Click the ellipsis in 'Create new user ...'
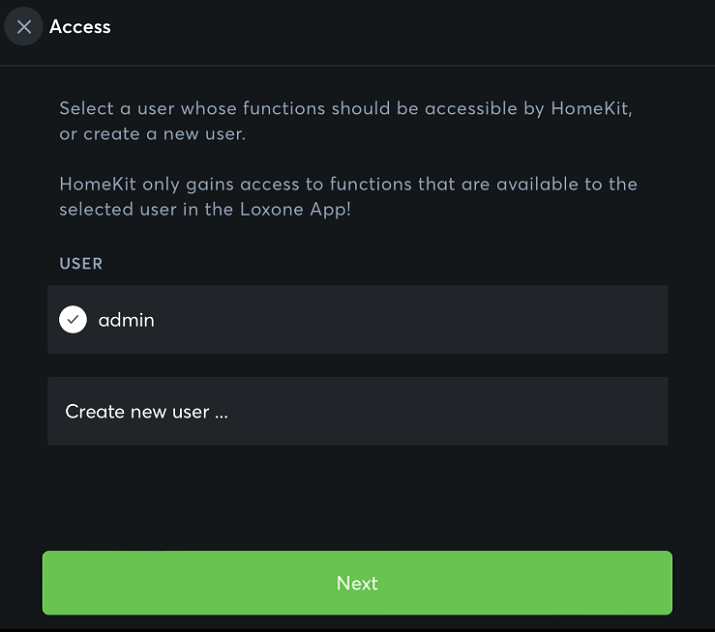Viewport: 715px width, 632px height. (221, 412)
